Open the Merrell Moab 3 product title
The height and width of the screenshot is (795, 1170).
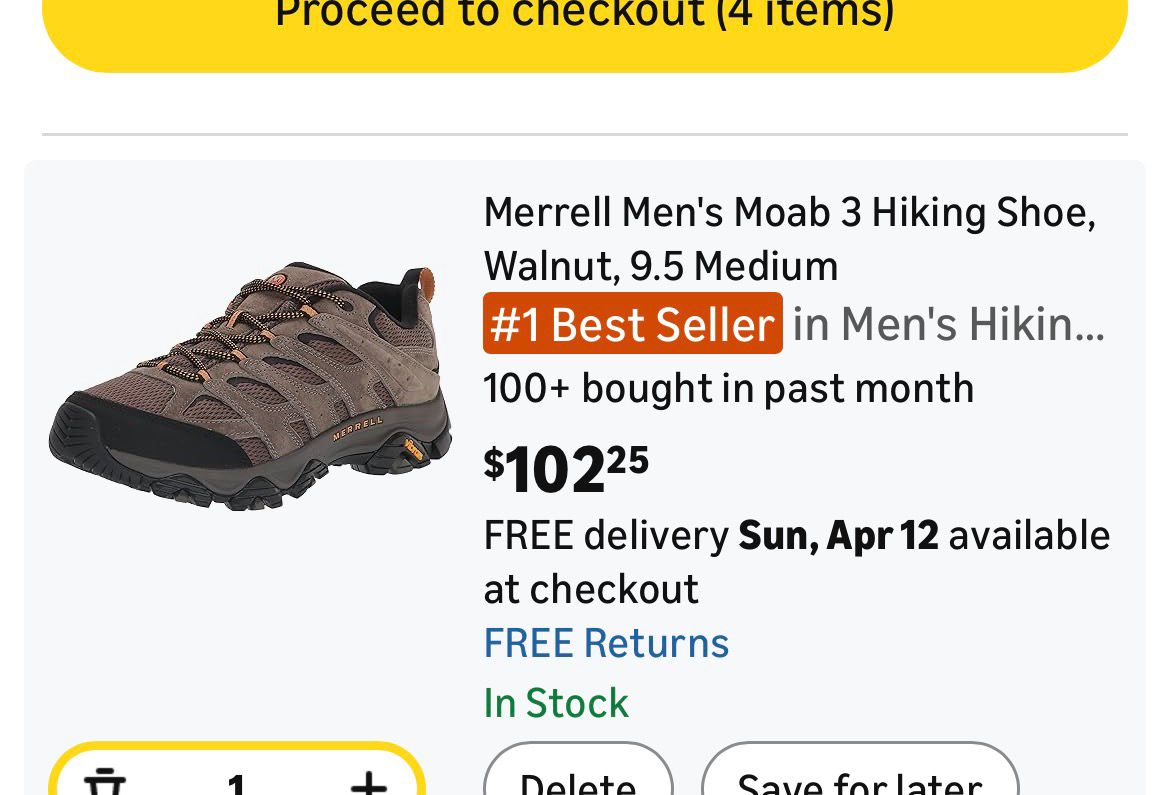click(x=789, y=212)
